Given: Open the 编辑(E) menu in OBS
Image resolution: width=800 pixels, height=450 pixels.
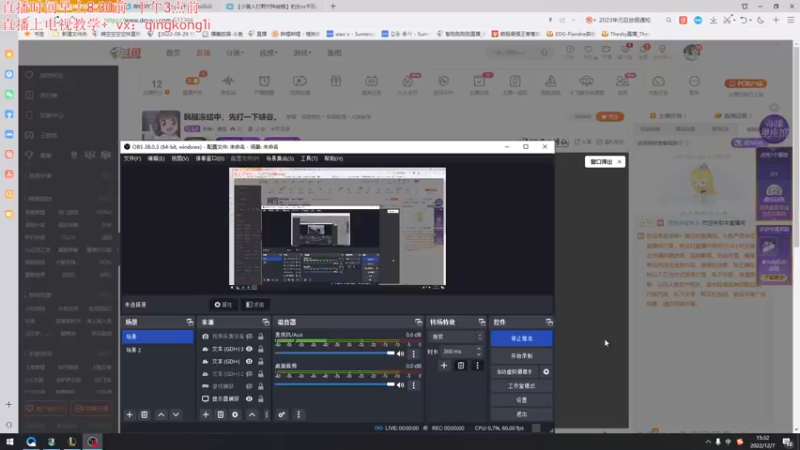Looking at the screenshot, I should coord(156,159).
